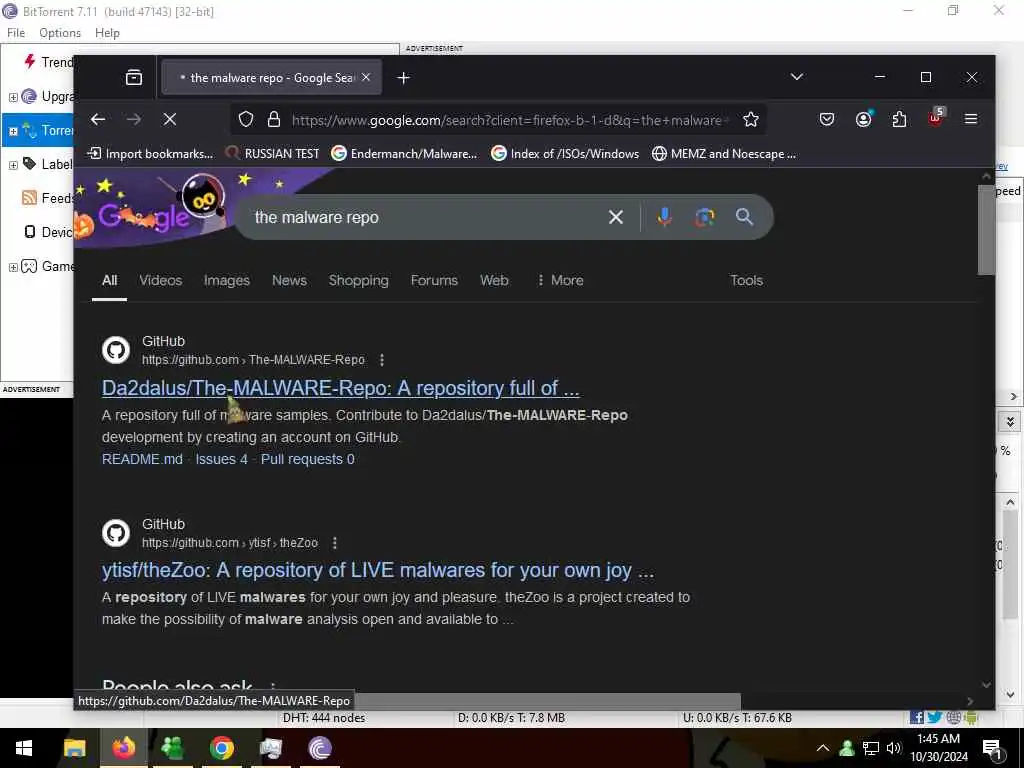The width and height of the screenshot is (1024, 768).
Task: Open options for theZoo result
Action: click(335, 543)
